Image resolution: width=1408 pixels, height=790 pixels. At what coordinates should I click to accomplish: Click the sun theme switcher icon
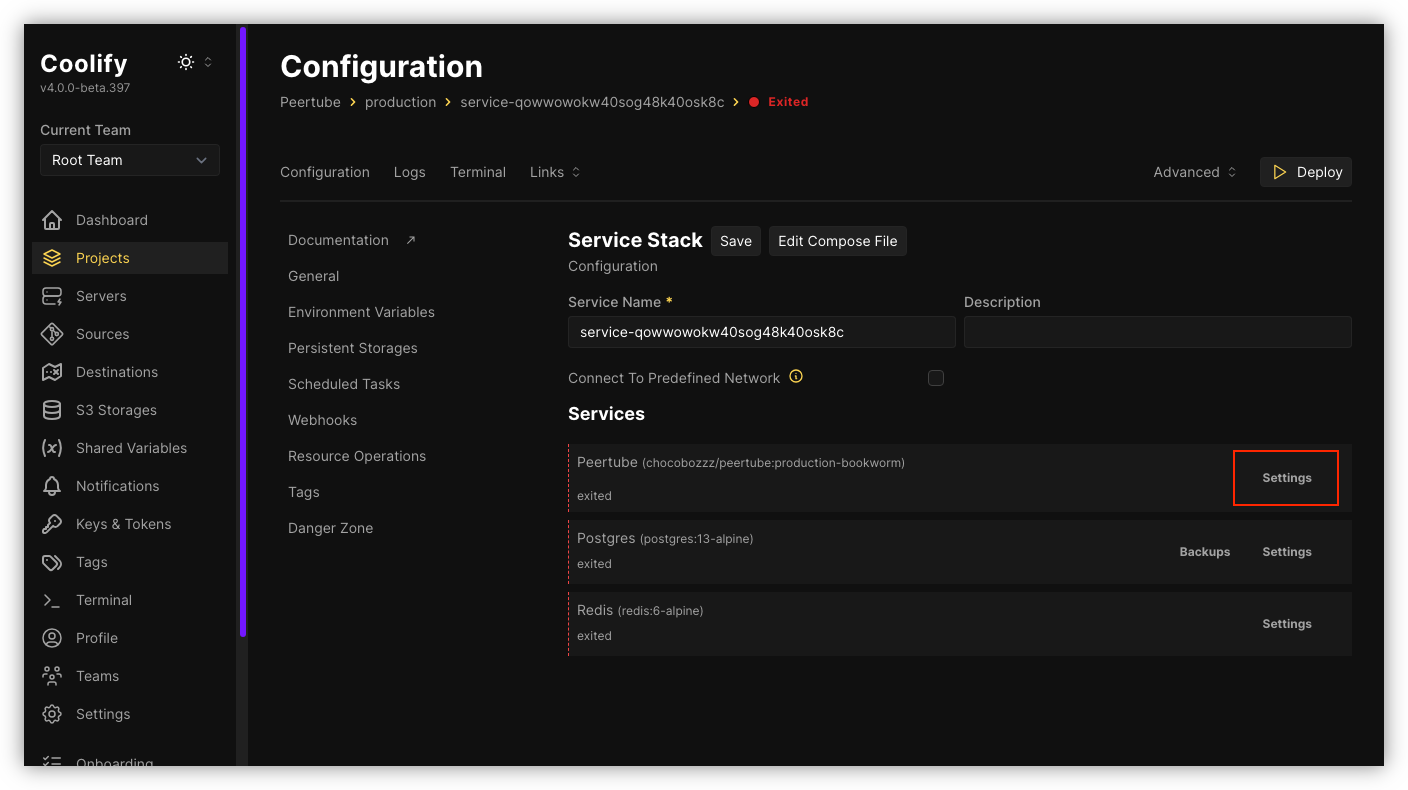click(186, 62)
